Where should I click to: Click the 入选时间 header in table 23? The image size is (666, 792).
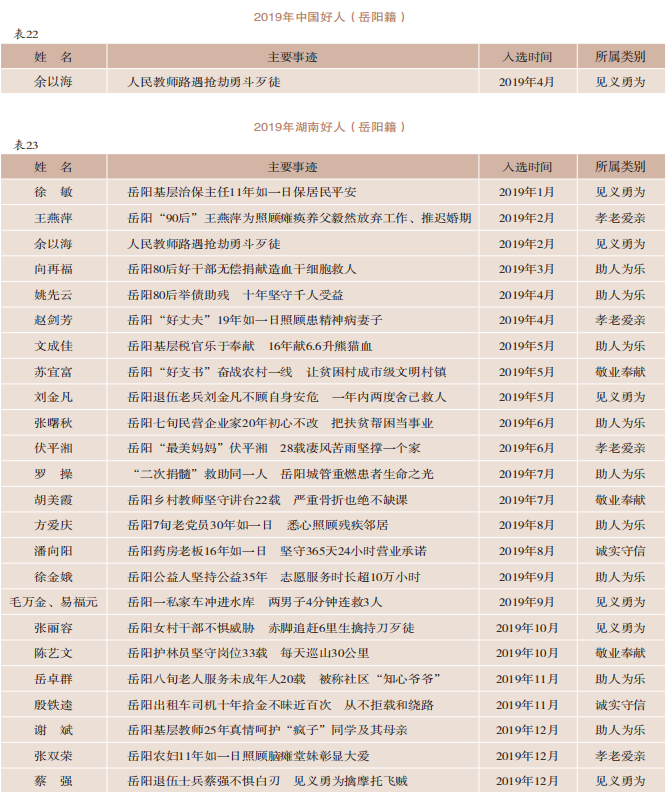526,166
